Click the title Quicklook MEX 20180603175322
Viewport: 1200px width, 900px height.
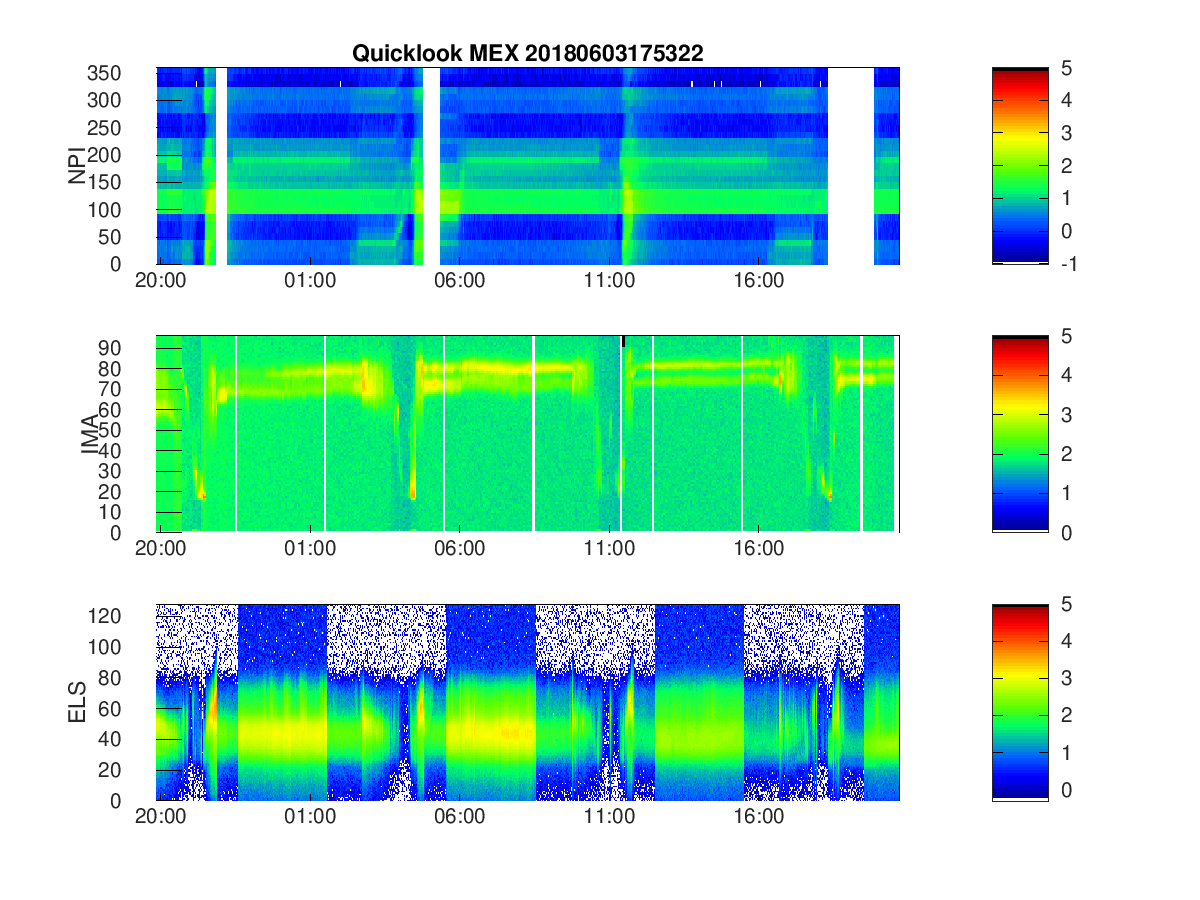(528, 54)
